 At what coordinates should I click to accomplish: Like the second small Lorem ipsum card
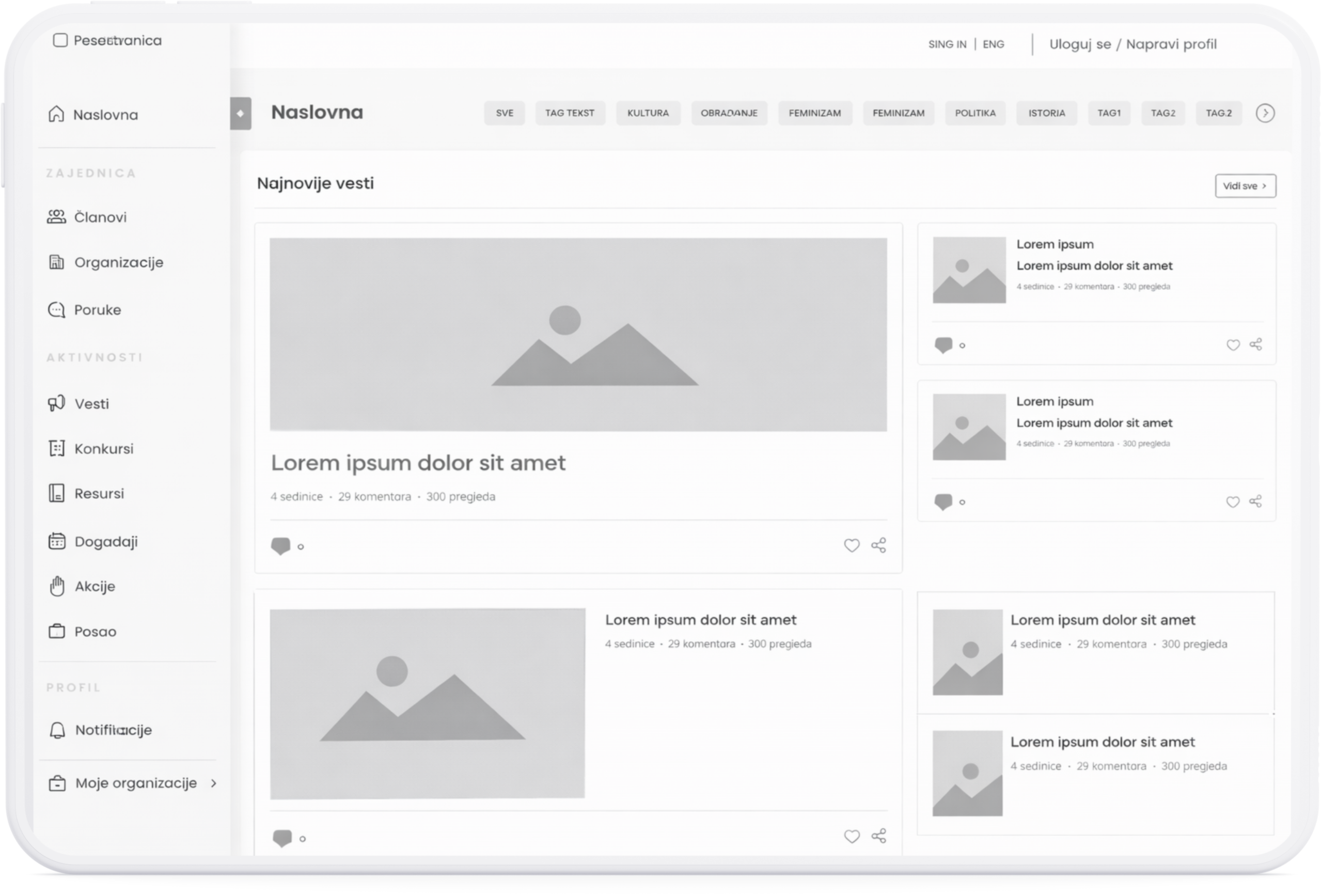coord(1232,502)
